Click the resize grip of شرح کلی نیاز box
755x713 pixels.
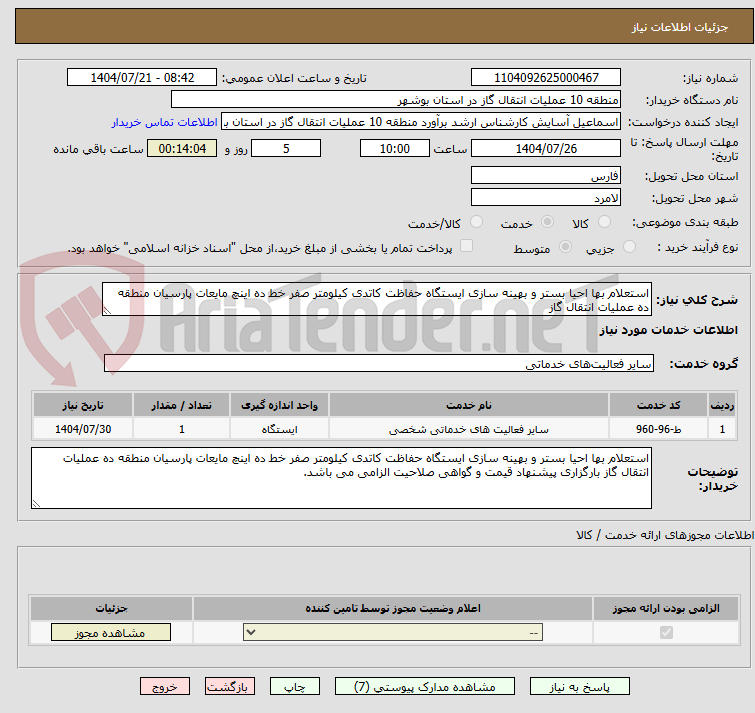(107, 311)
